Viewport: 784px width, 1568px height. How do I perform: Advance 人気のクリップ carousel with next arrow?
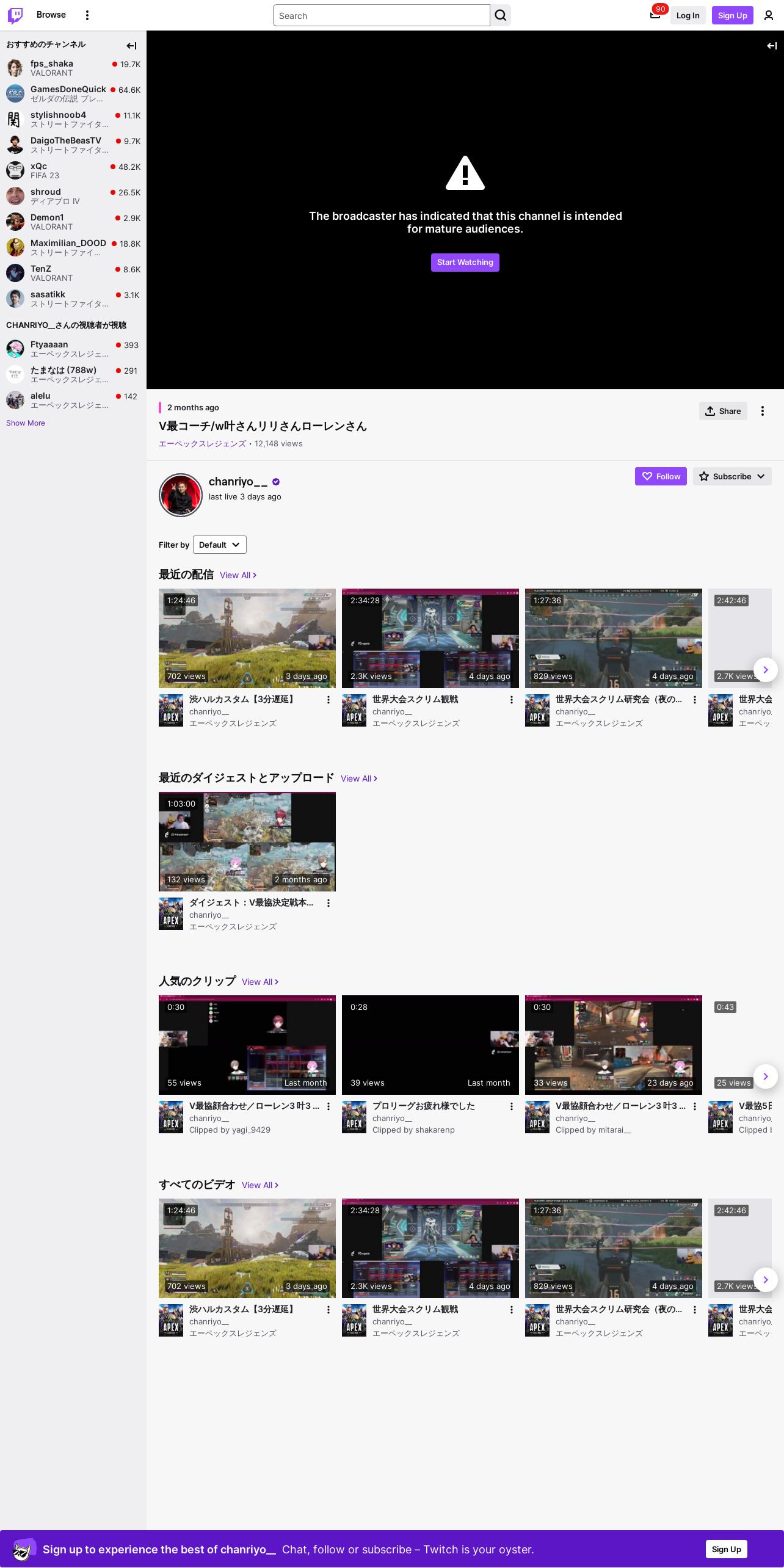click(x=766, y=1076)
